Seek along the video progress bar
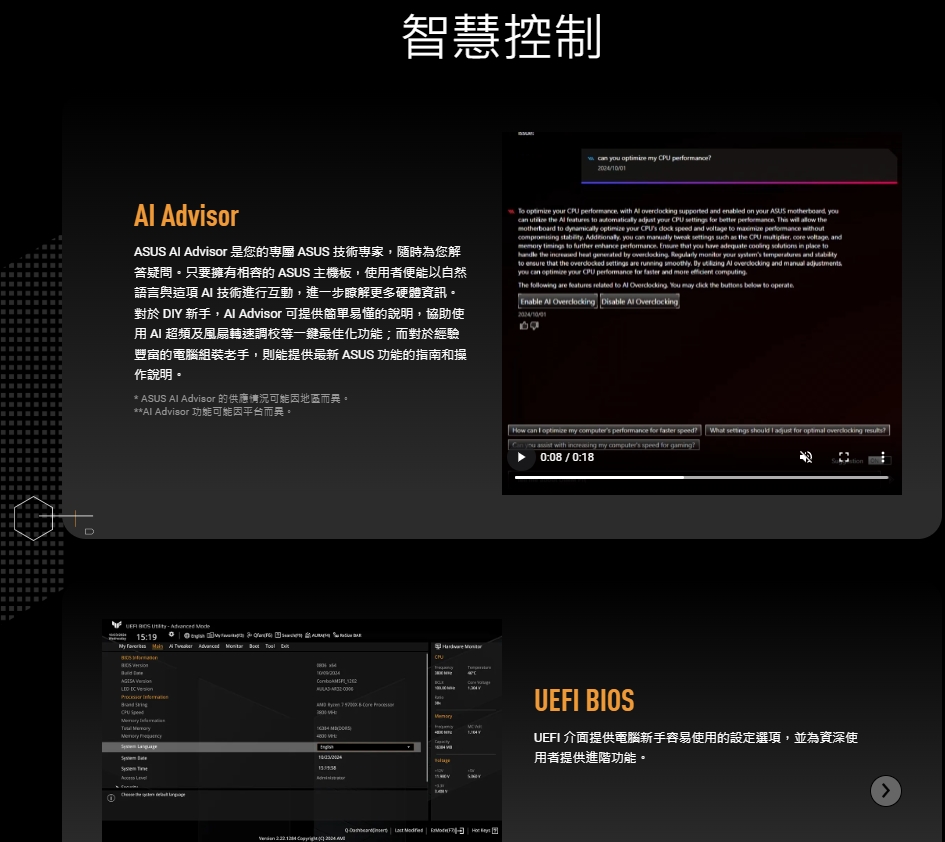 702,477
